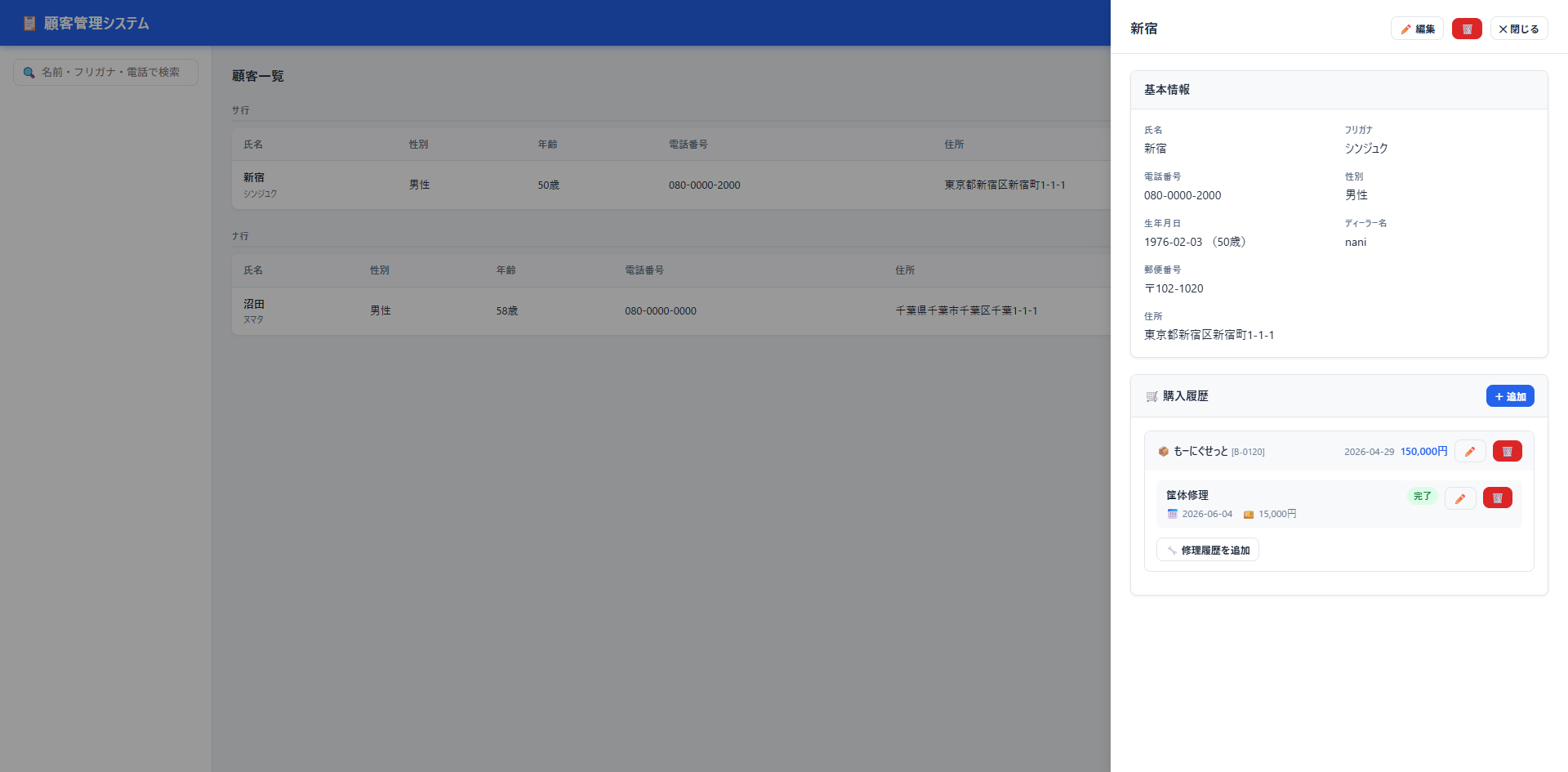Click the [B-0120] product code
This screenshot has height=772, width=1568.
1248,452
